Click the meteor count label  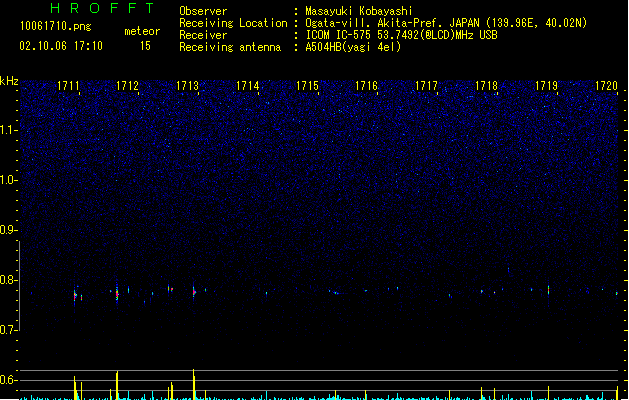(142, 31)
